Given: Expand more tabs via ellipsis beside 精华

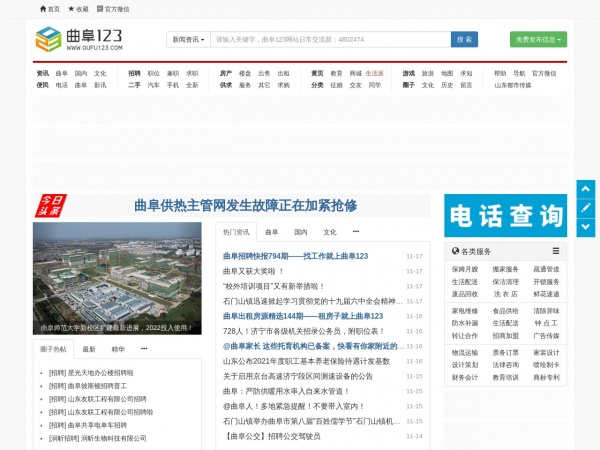Looking at the screenshot, I should tap(144, 349).
